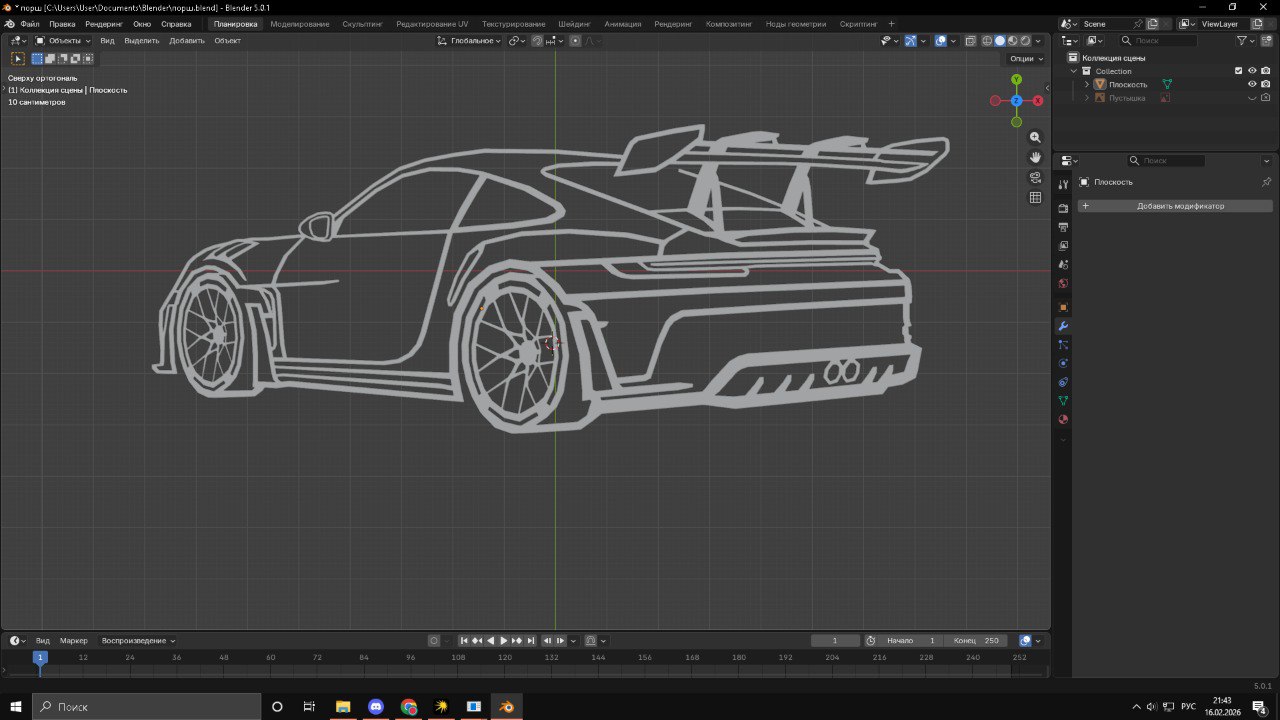
Task: Hide the Плоскость object with its eye icon
Action: [1252, 84]
